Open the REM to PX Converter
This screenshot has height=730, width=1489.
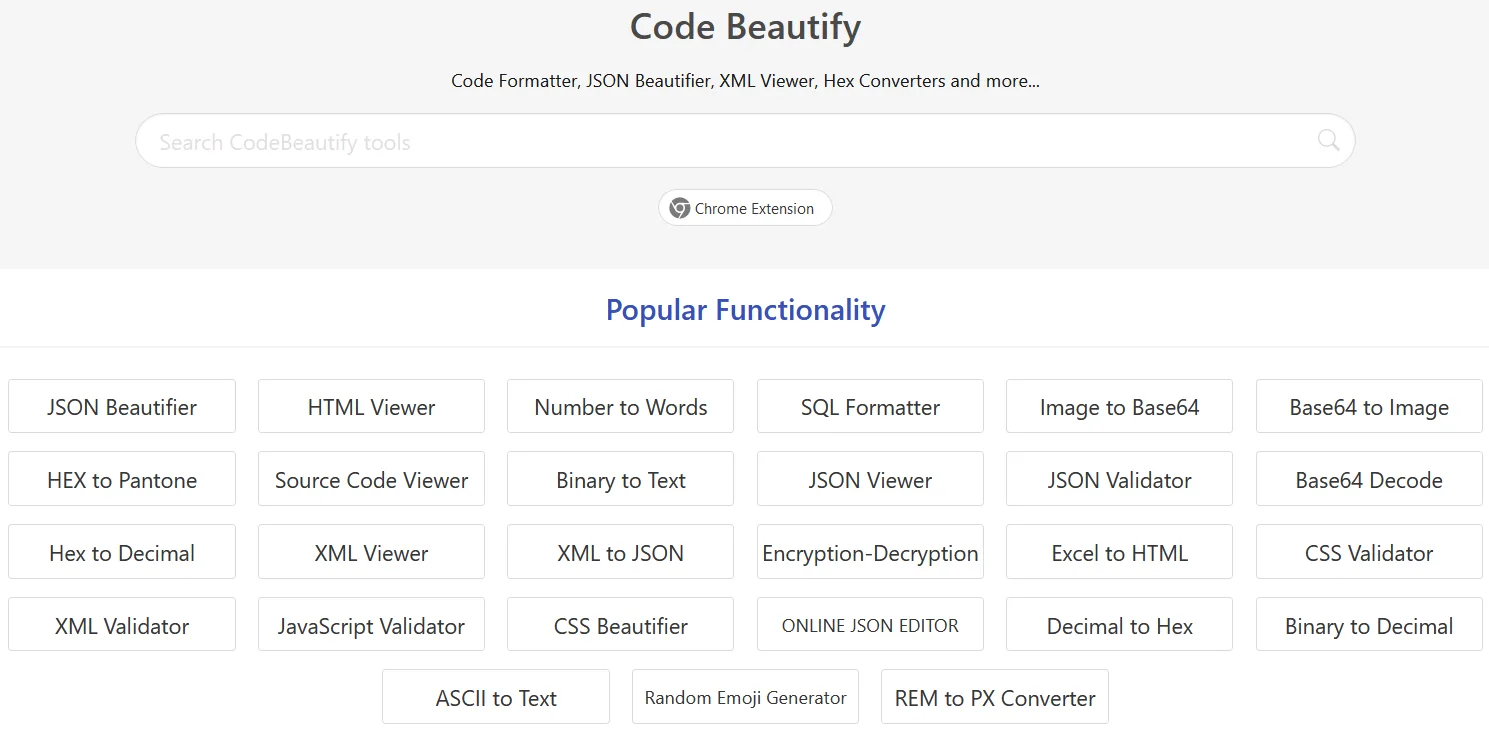[x=995, y=698]
